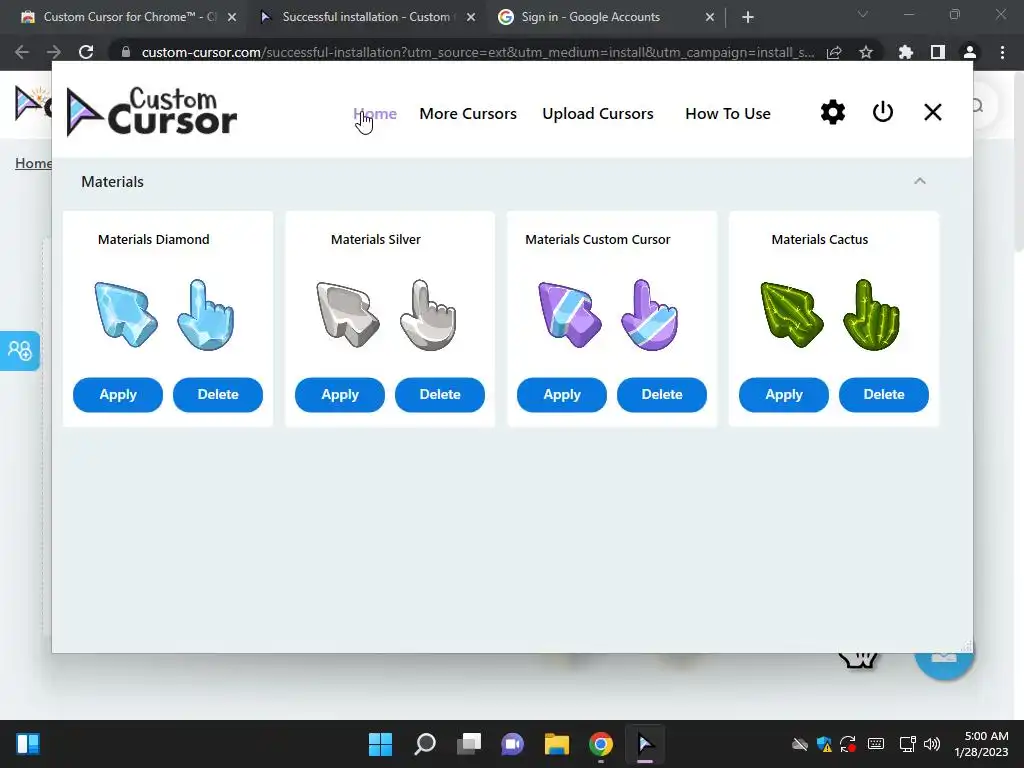Go forward in browser history
The image size is (1024, 768).
point(54,52)
